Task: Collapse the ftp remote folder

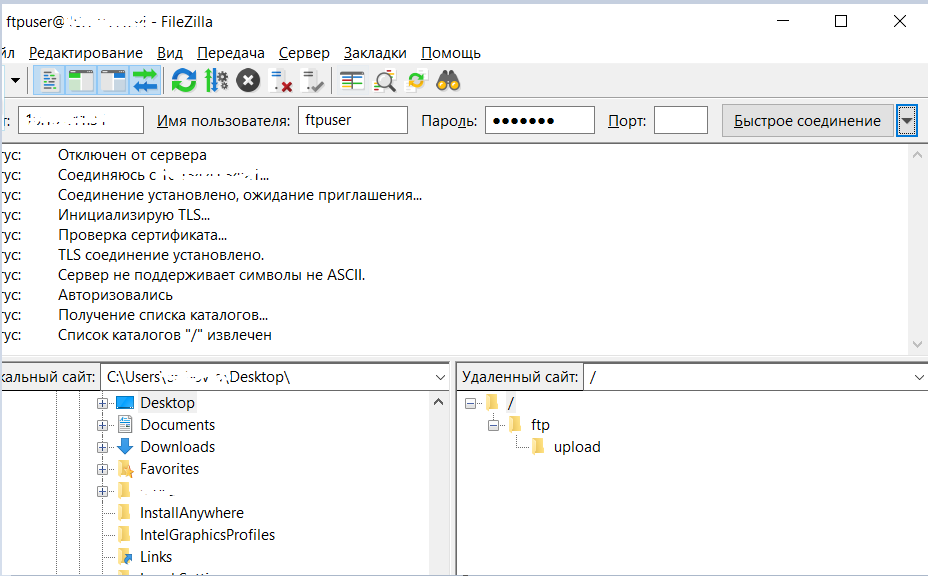Action: 493,425
